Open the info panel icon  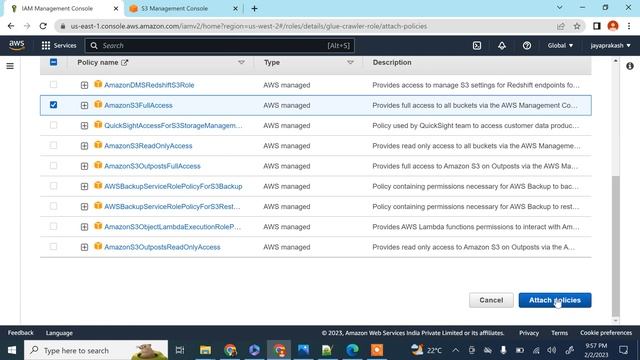(x=630, y=66)
